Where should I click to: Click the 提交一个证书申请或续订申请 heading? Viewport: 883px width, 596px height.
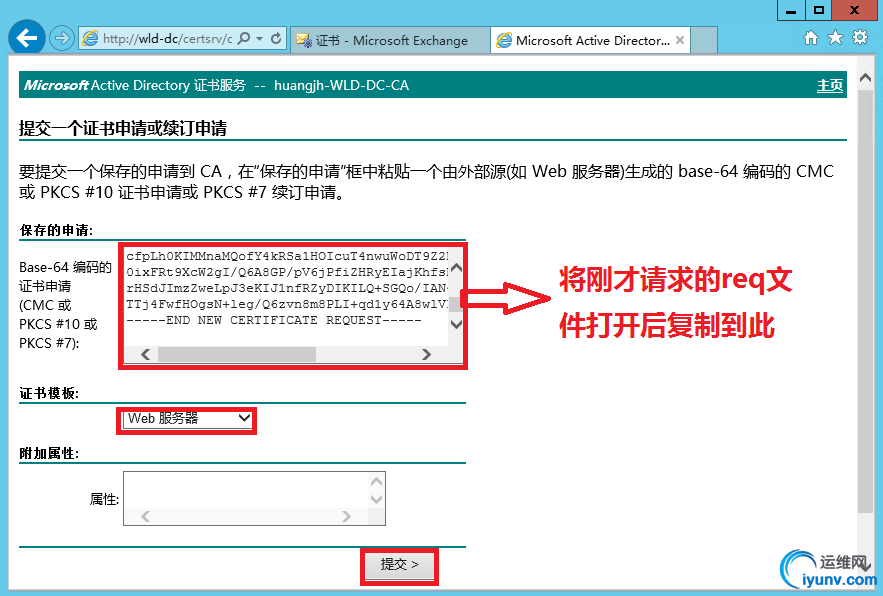[123, 128]
